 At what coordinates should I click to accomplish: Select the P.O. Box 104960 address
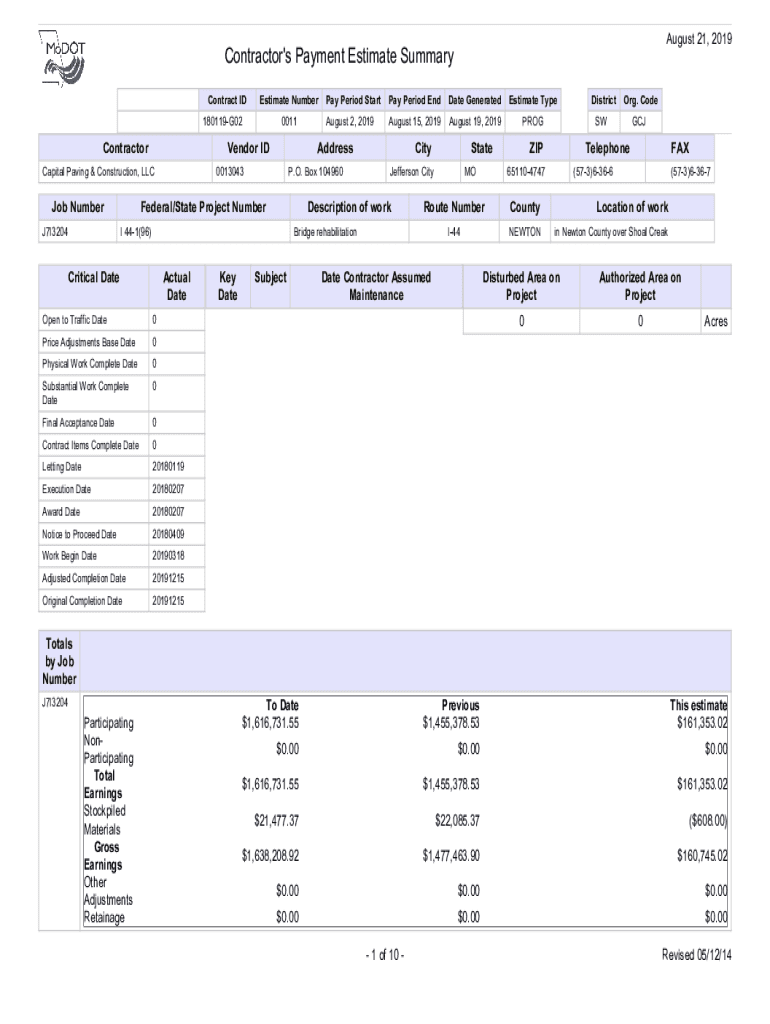(315, 172)
